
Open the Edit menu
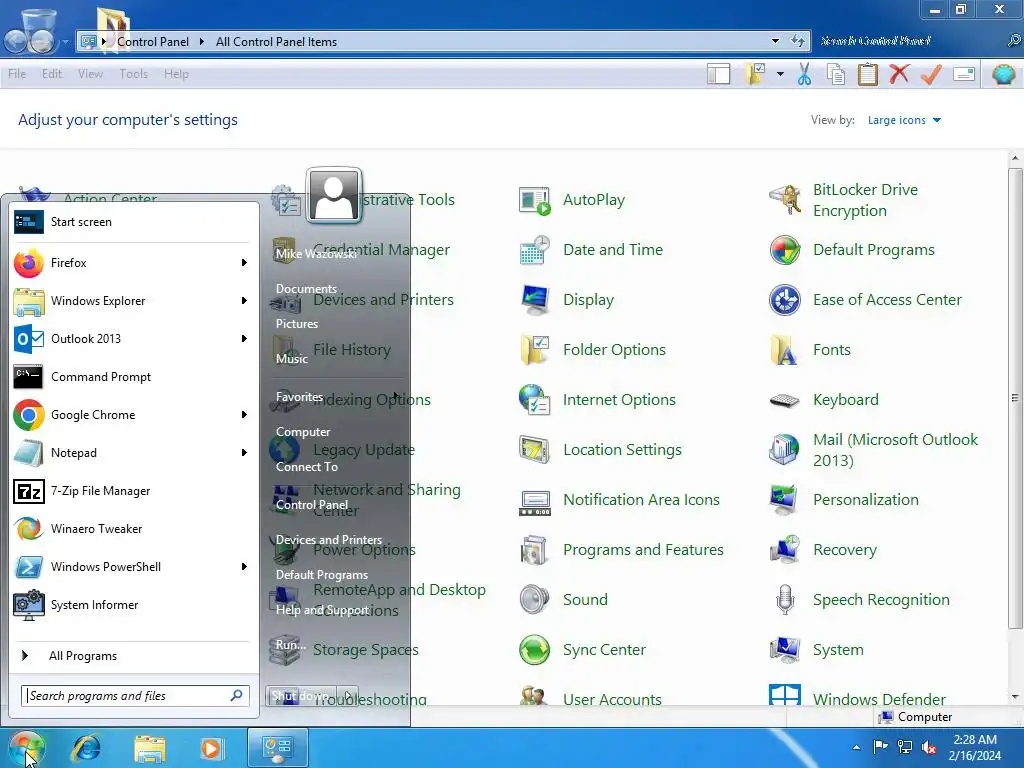pos(52,74)
